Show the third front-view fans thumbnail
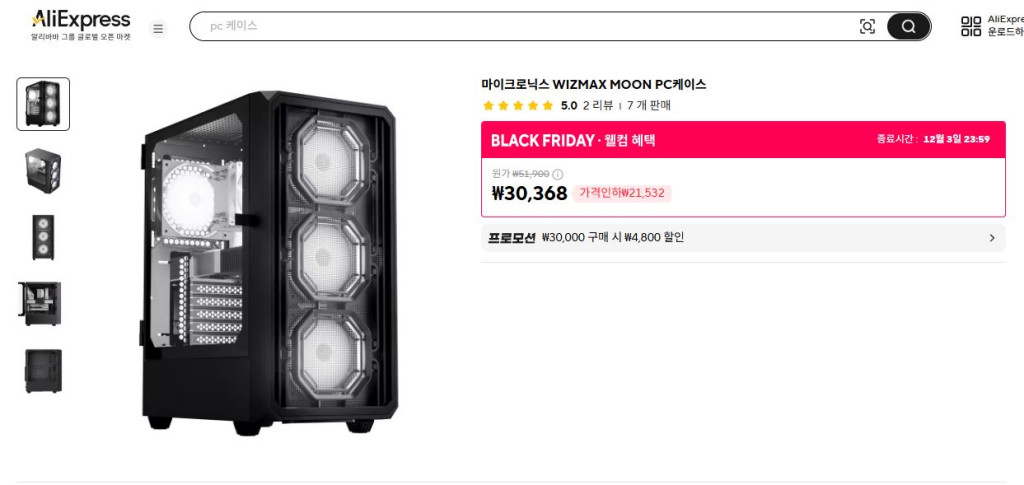 [43, 237]
